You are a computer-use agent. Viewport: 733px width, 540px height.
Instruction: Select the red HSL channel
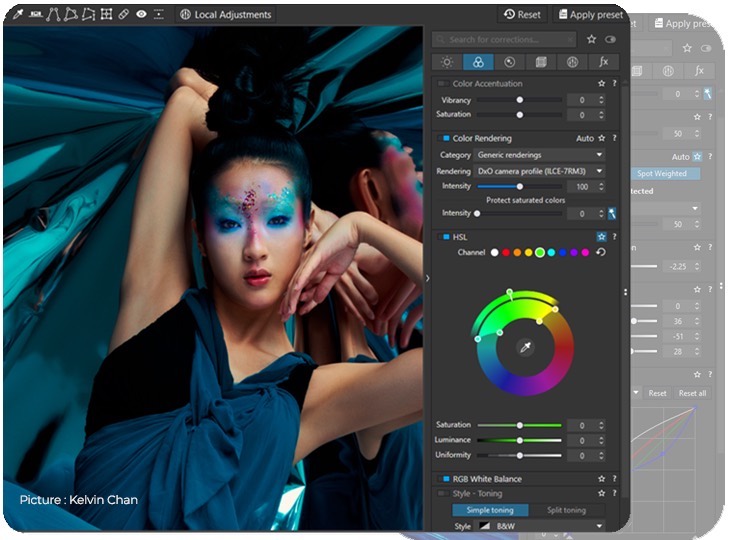(x=506, y=252)
